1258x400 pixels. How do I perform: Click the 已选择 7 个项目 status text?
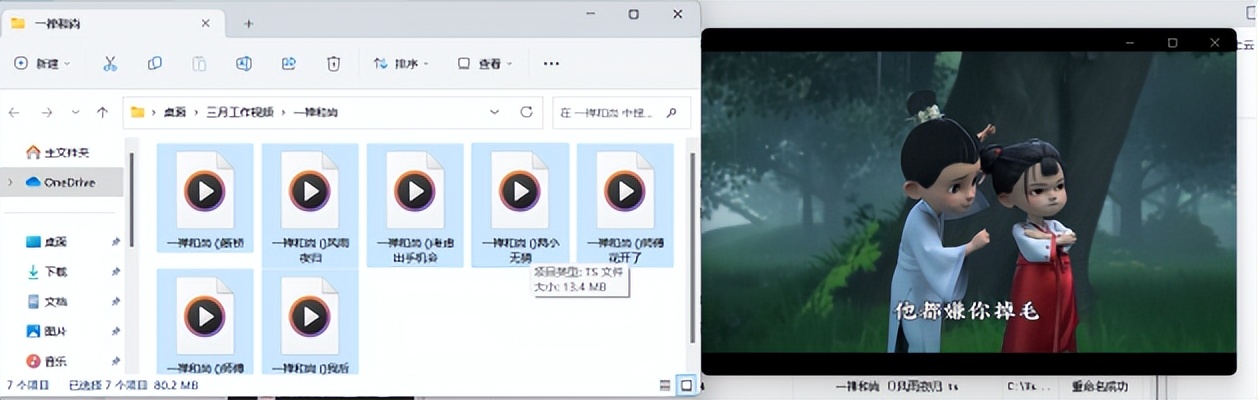[x=109, y=385]
